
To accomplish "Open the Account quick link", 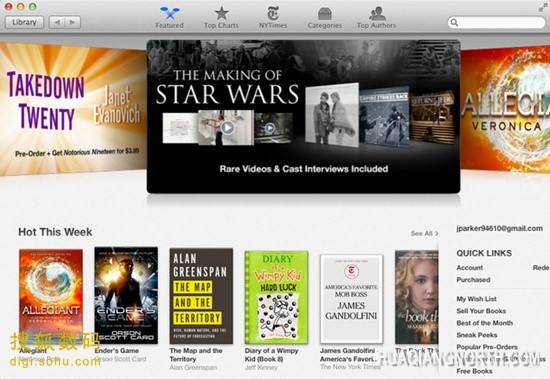I will coord(469,268).
